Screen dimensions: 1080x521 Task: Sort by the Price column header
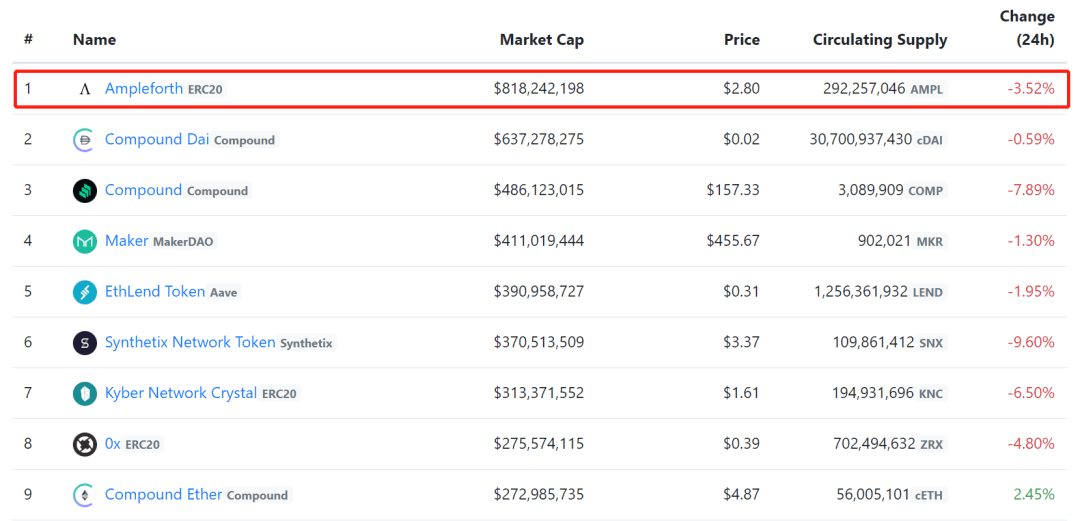(742, 40)
